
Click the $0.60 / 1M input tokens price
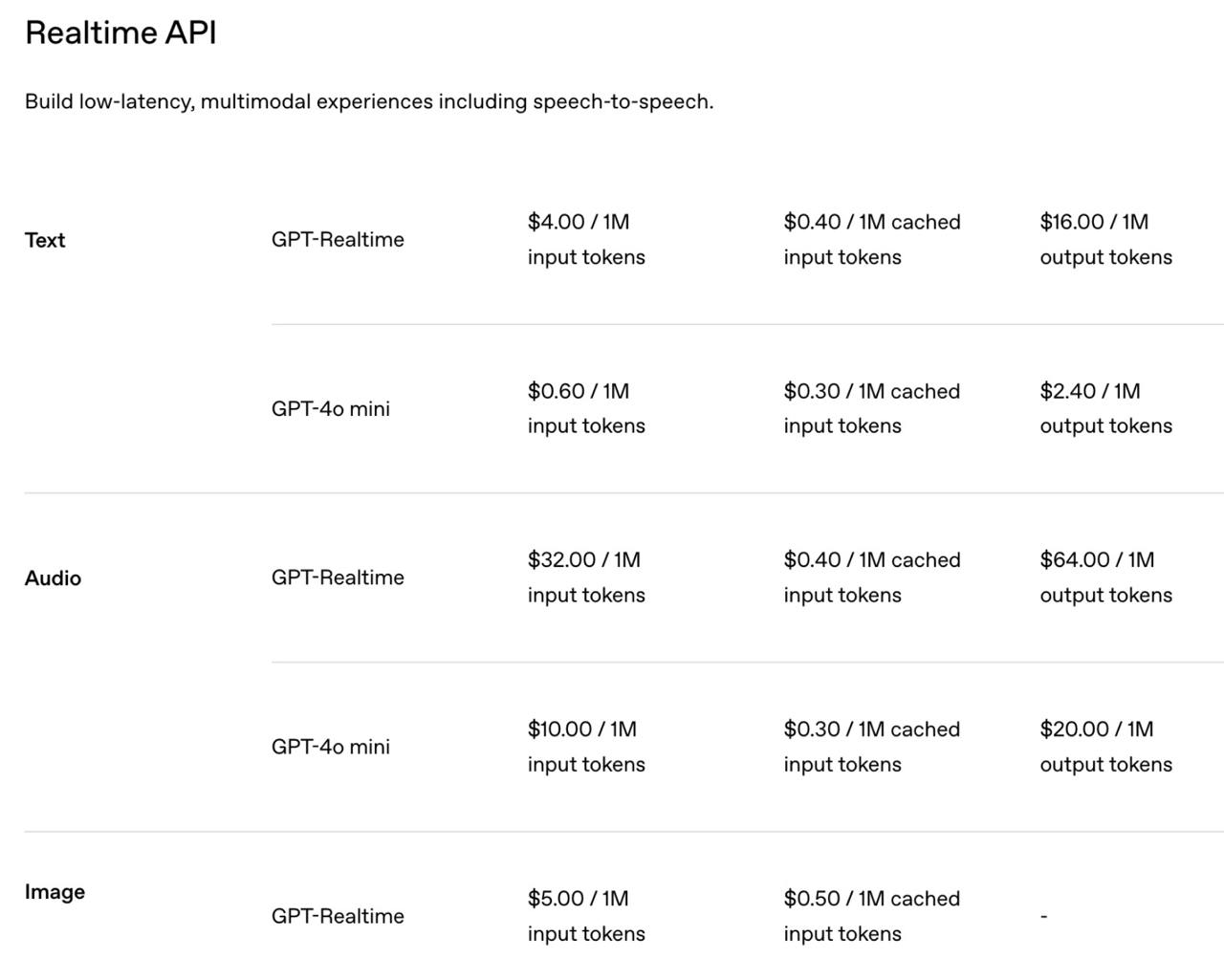pyautogui.click(x=586, y=408)
